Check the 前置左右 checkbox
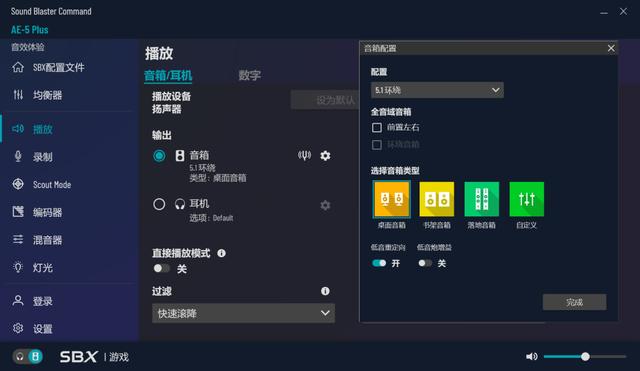The height and width of the screenshot is (371, 640). [377, 128]
